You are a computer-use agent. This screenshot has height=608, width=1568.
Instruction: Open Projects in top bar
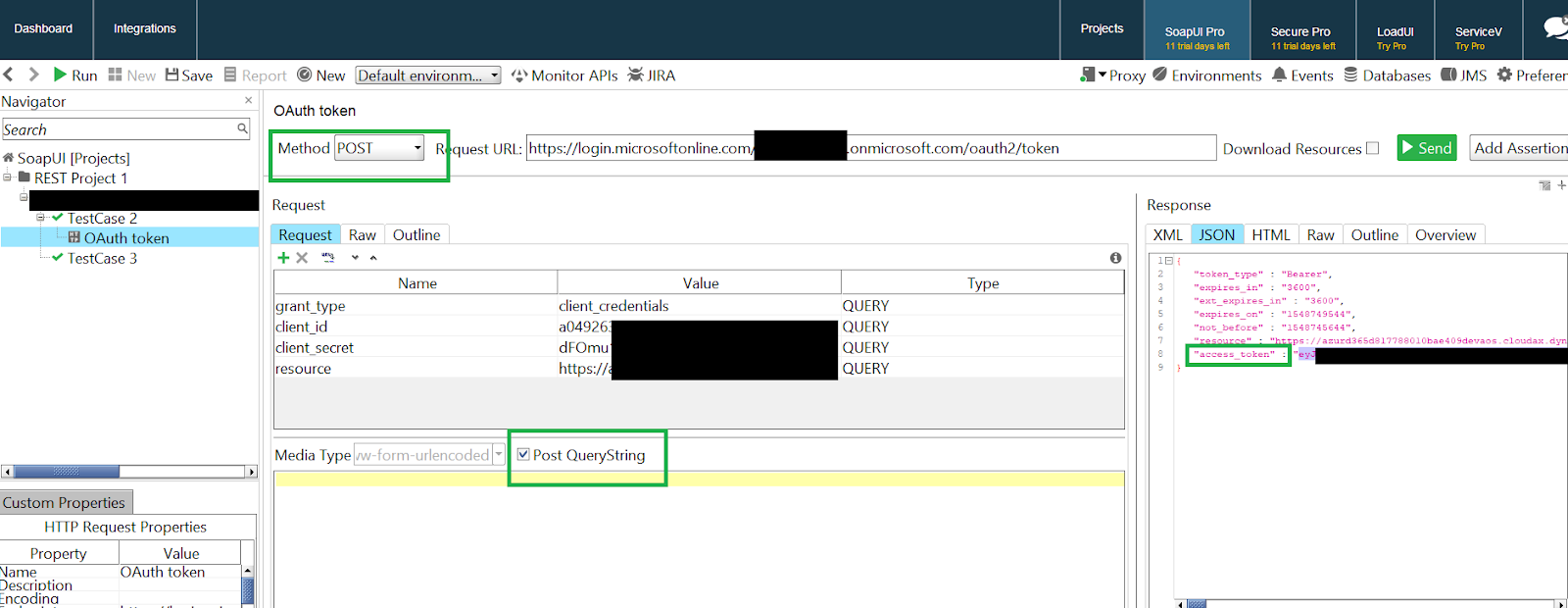point(1102,29)
